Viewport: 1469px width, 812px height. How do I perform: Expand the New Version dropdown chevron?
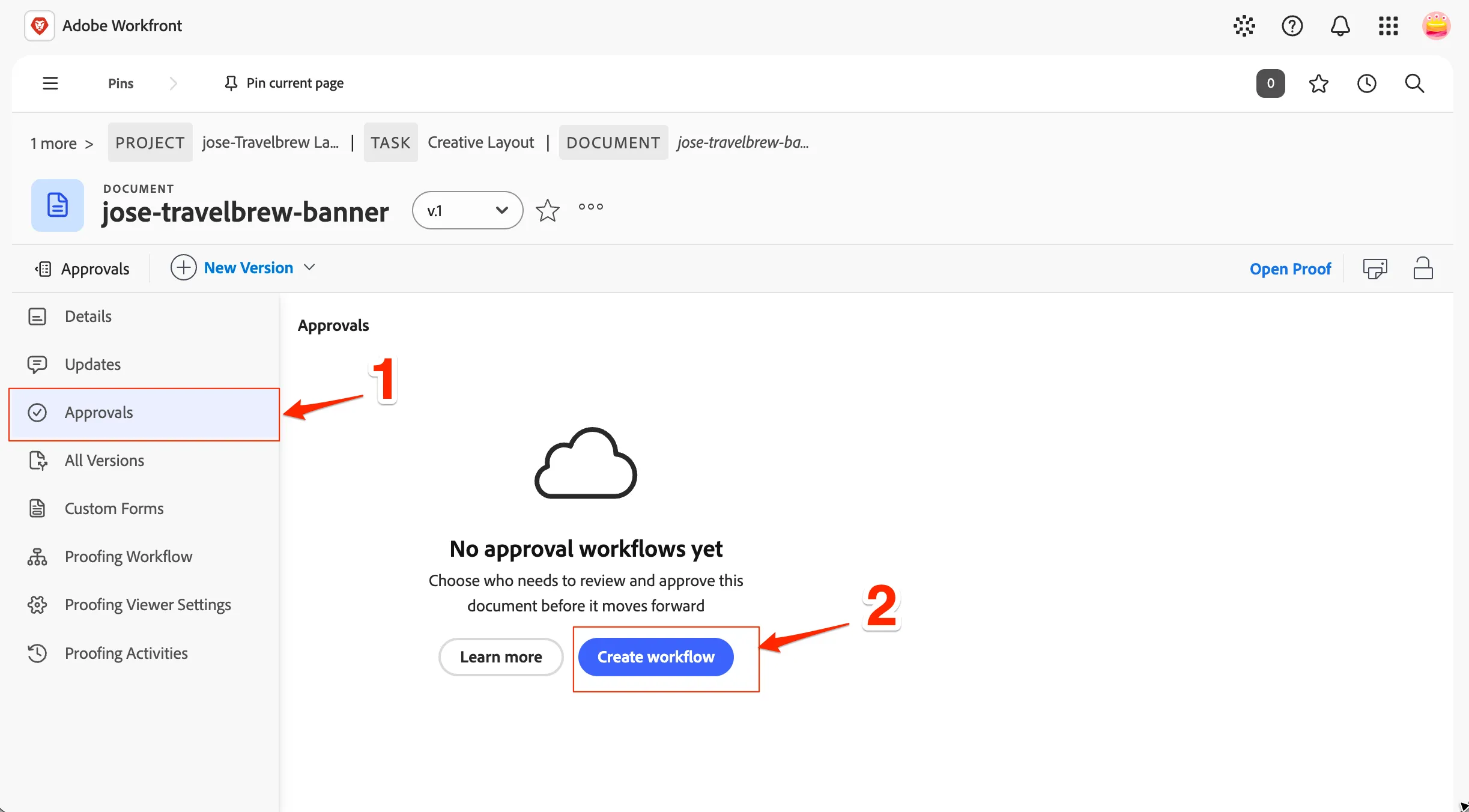pos(309,268)
